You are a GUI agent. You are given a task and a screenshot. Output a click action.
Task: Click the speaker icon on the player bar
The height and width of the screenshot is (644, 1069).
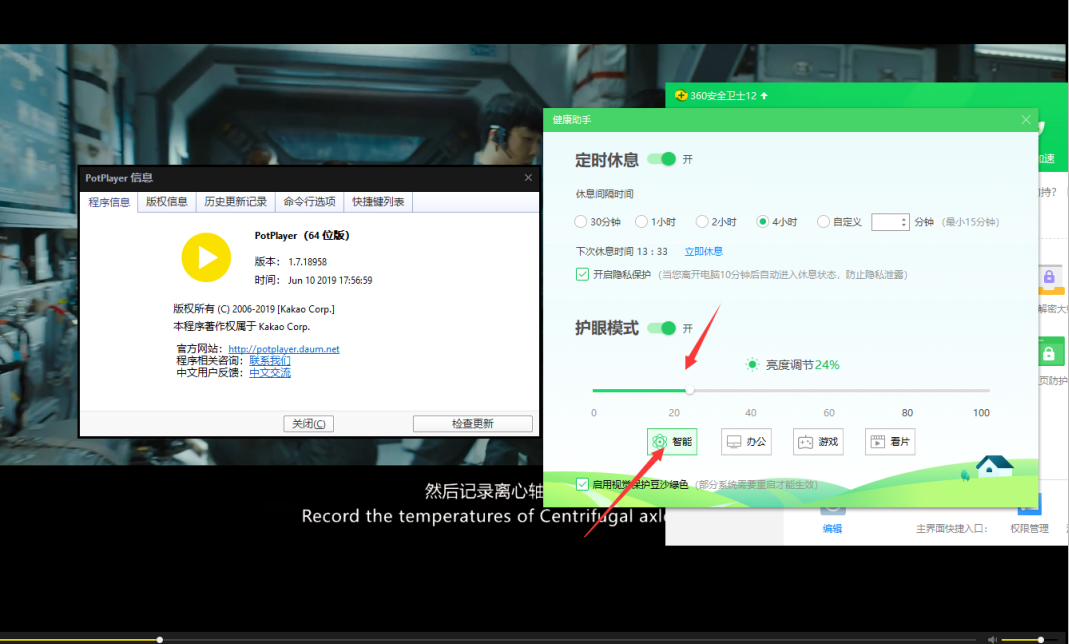click(x=991, y=637)
